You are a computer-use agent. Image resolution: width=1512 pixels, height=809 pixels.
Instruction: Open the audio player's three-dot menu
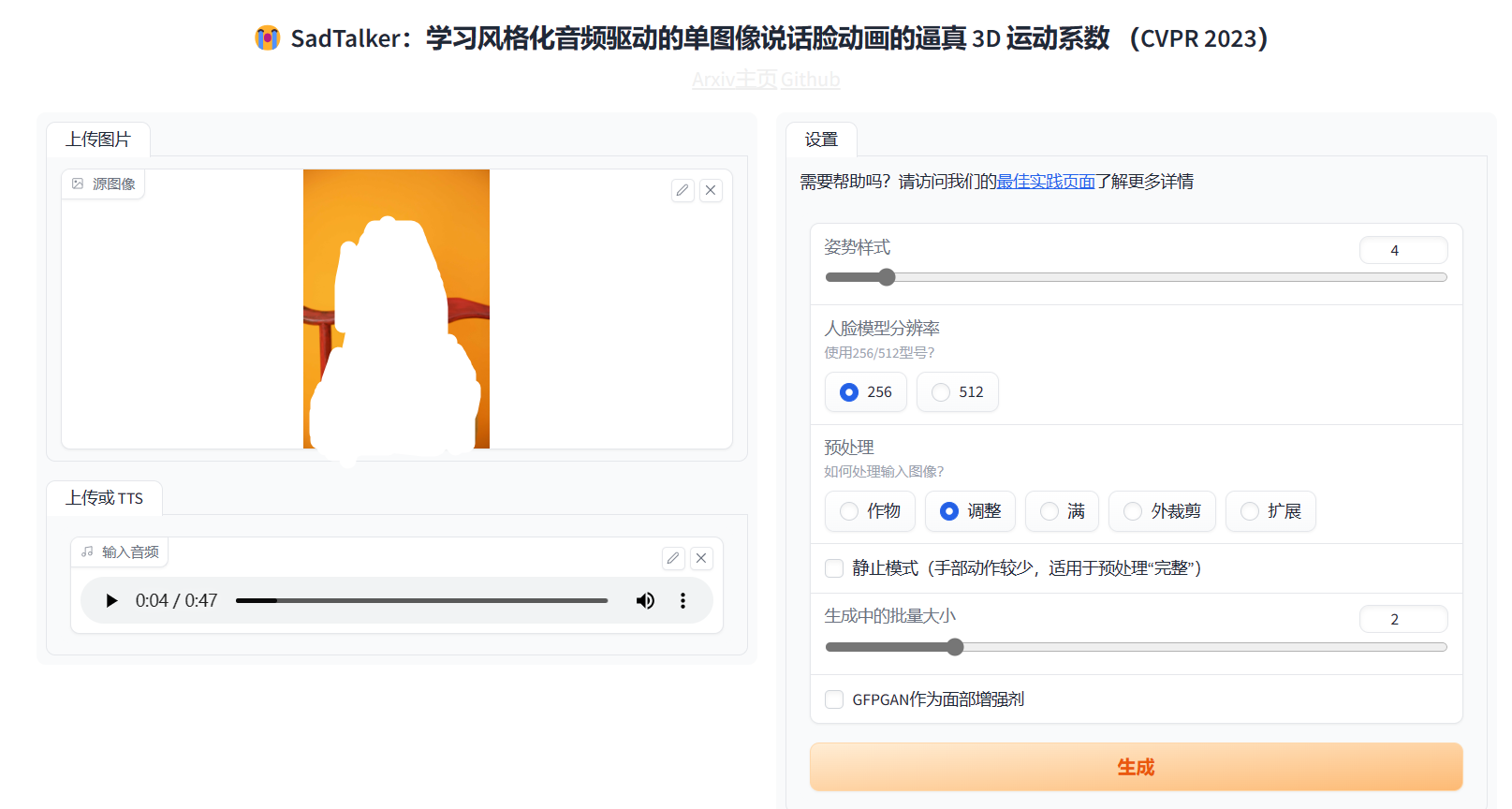(683, 600)
